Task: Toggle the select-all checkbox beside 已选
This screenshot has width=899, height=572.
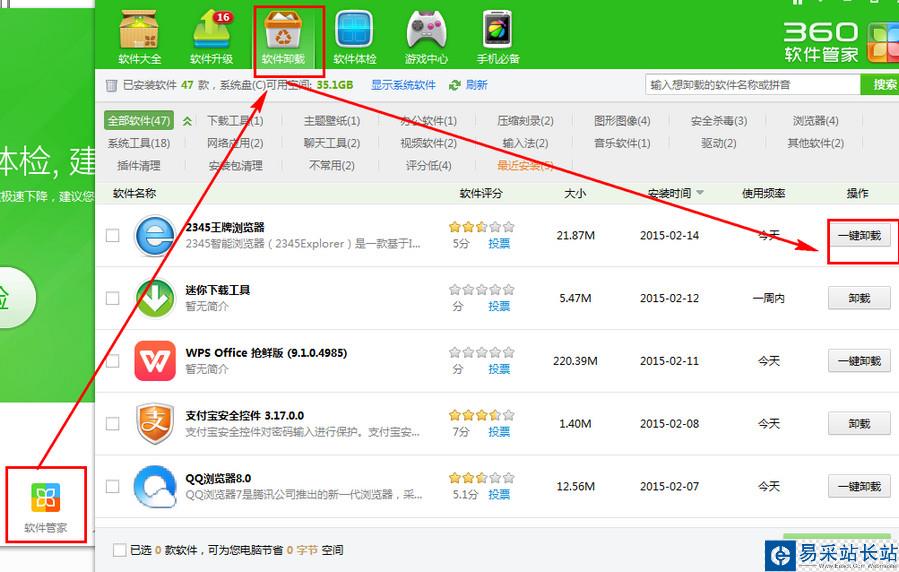Action: (x=120, y=550)
